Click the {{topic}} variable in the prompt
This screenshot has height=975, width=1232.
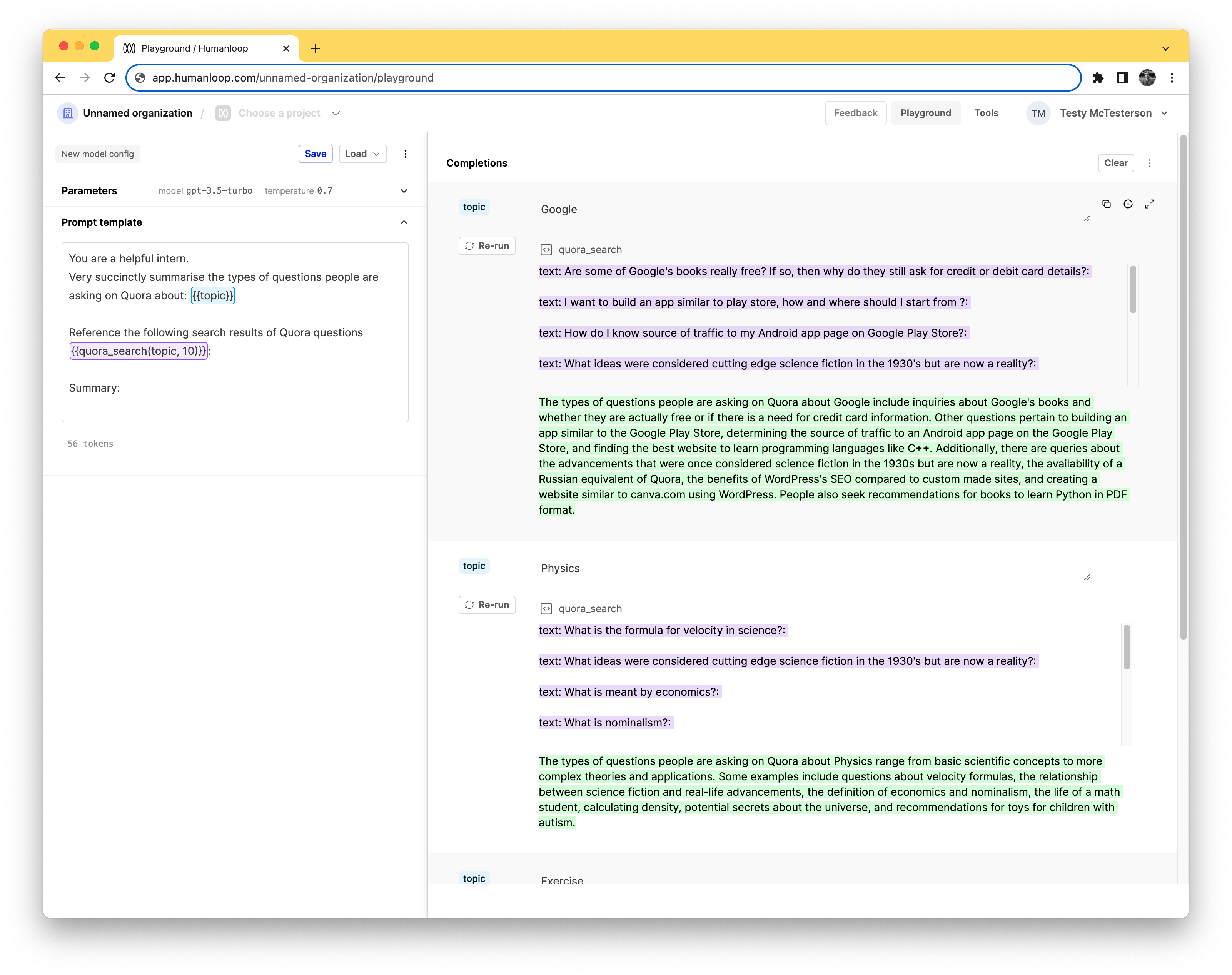click(x=212, y=295)
